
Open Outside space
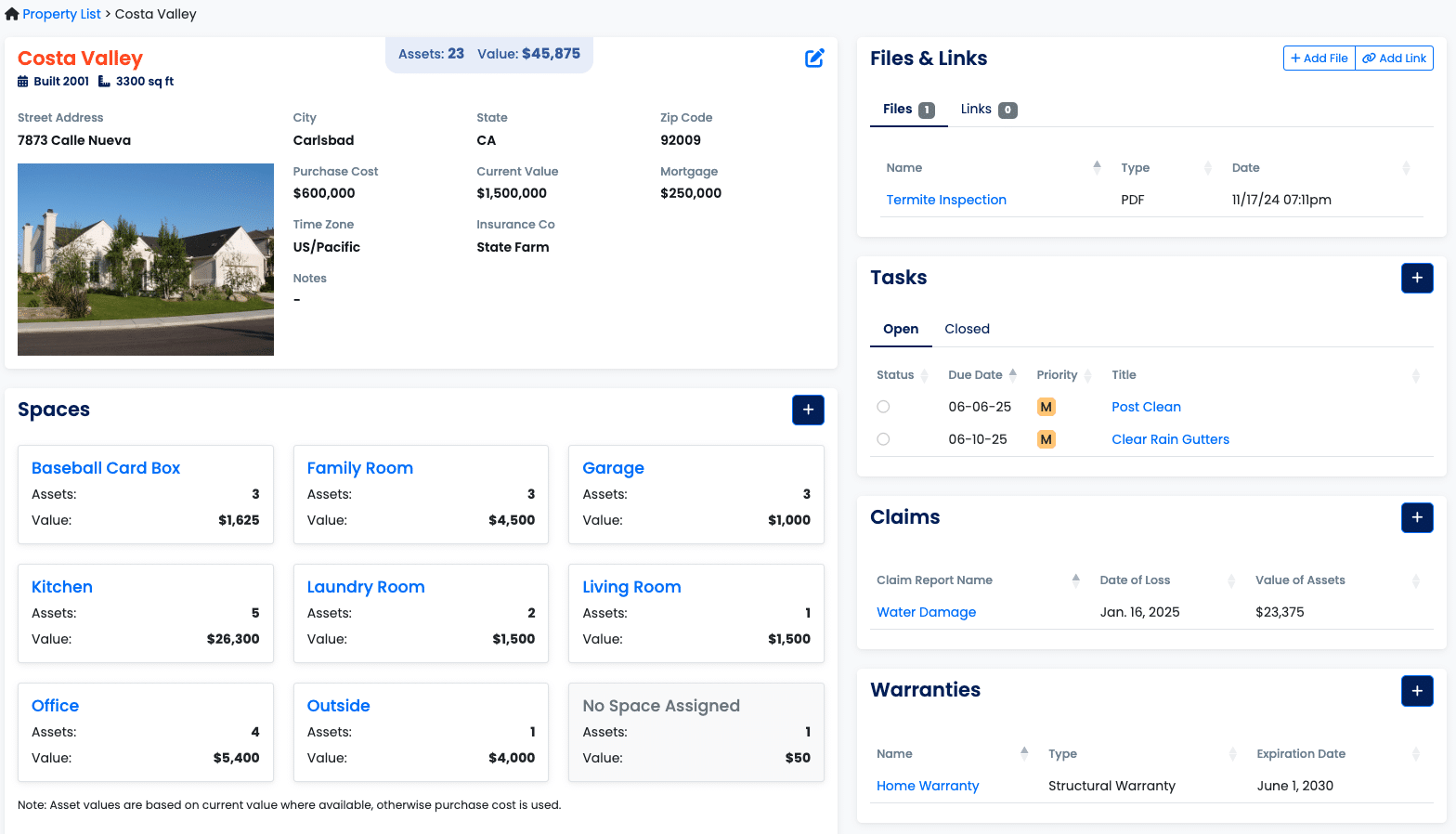coord(338,706)
